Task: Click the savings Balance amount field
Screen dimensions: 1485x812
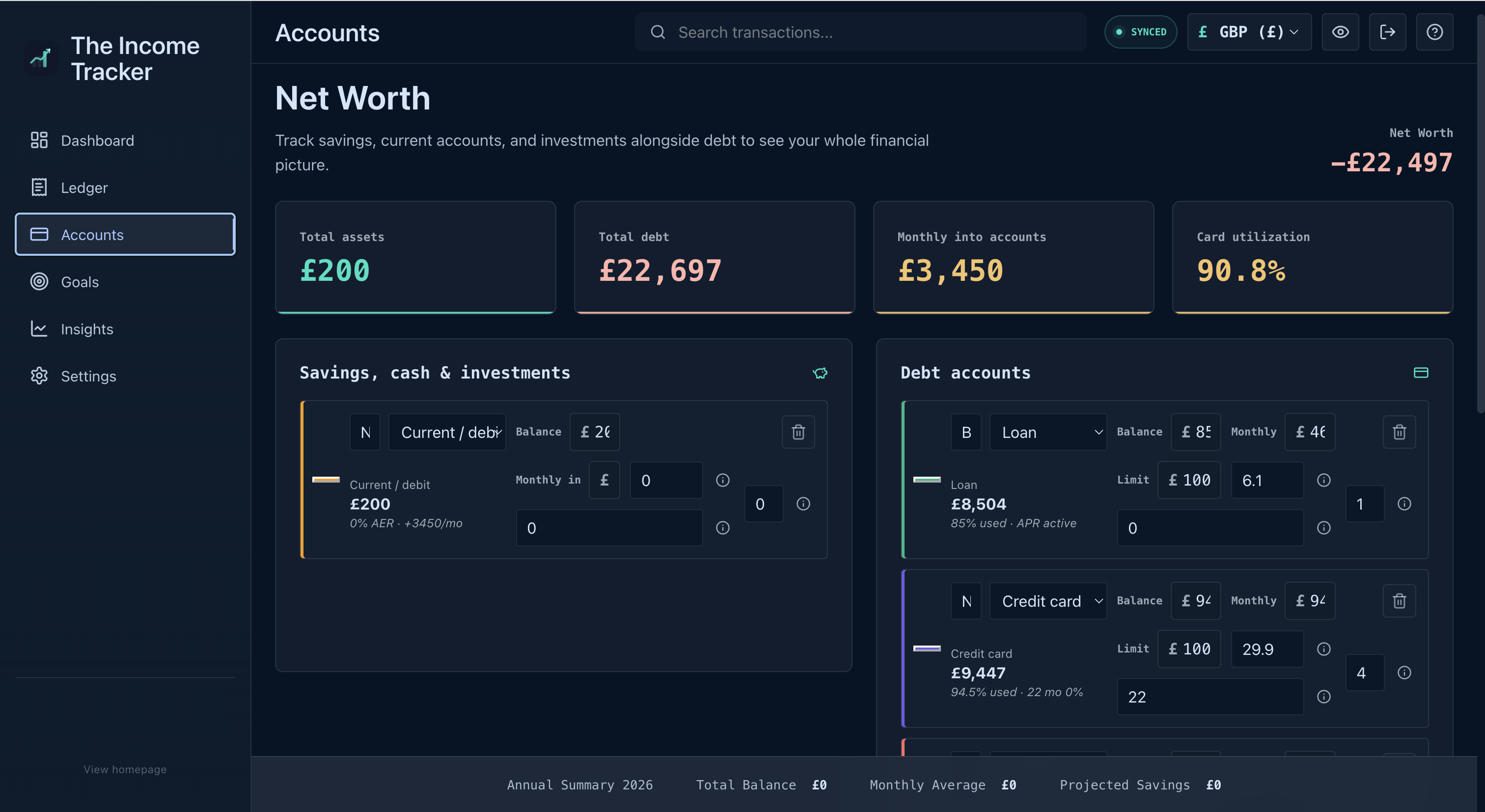Action: tap(595, 432)
